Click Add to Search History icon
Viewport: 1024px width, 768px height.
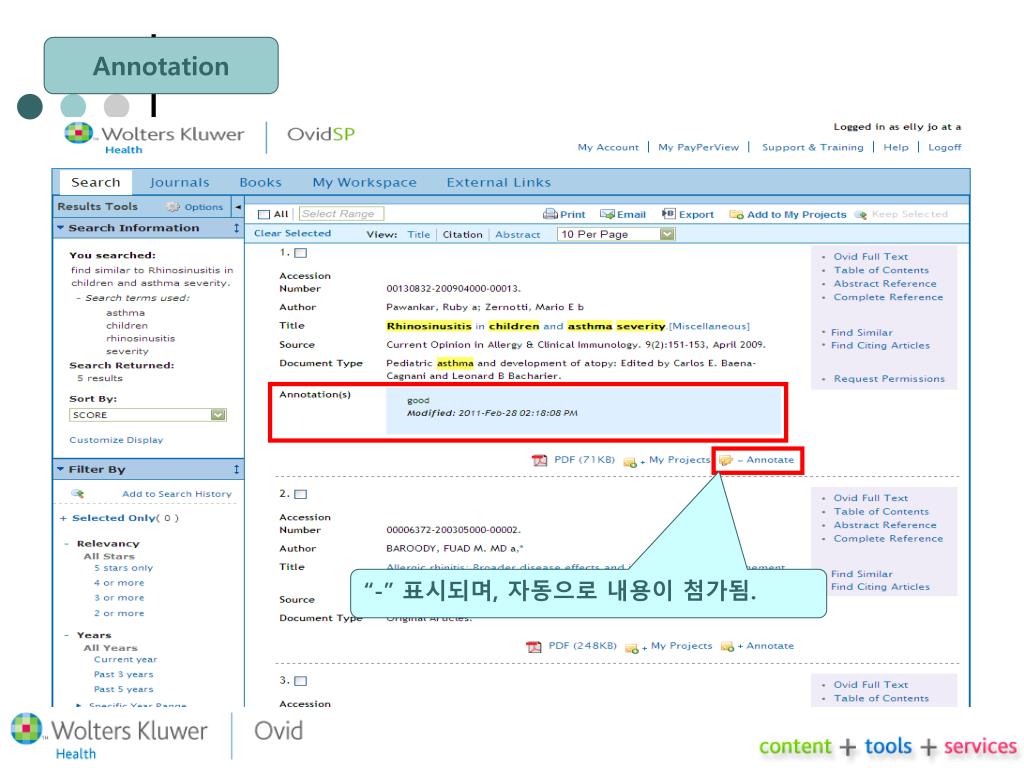pyautogui.click(x=78, y=494)
